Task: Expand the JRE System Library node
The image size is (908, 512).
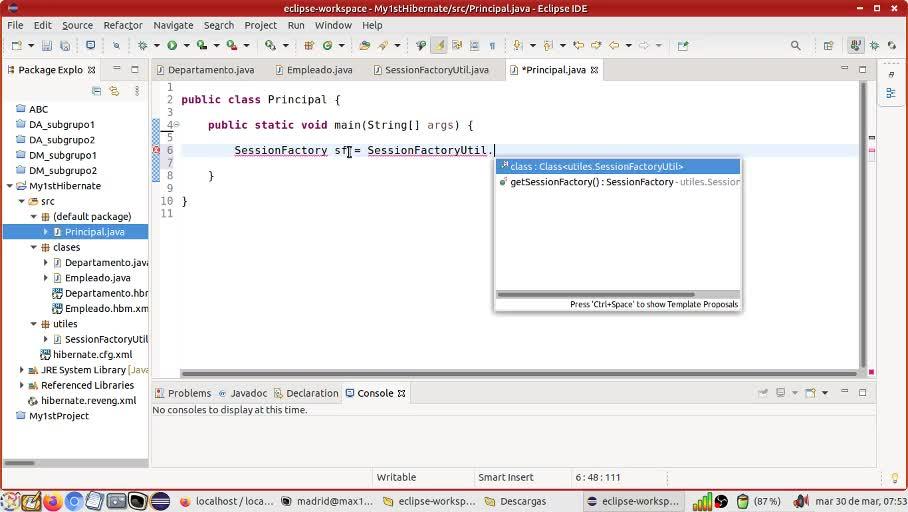Action: (21, 370)
